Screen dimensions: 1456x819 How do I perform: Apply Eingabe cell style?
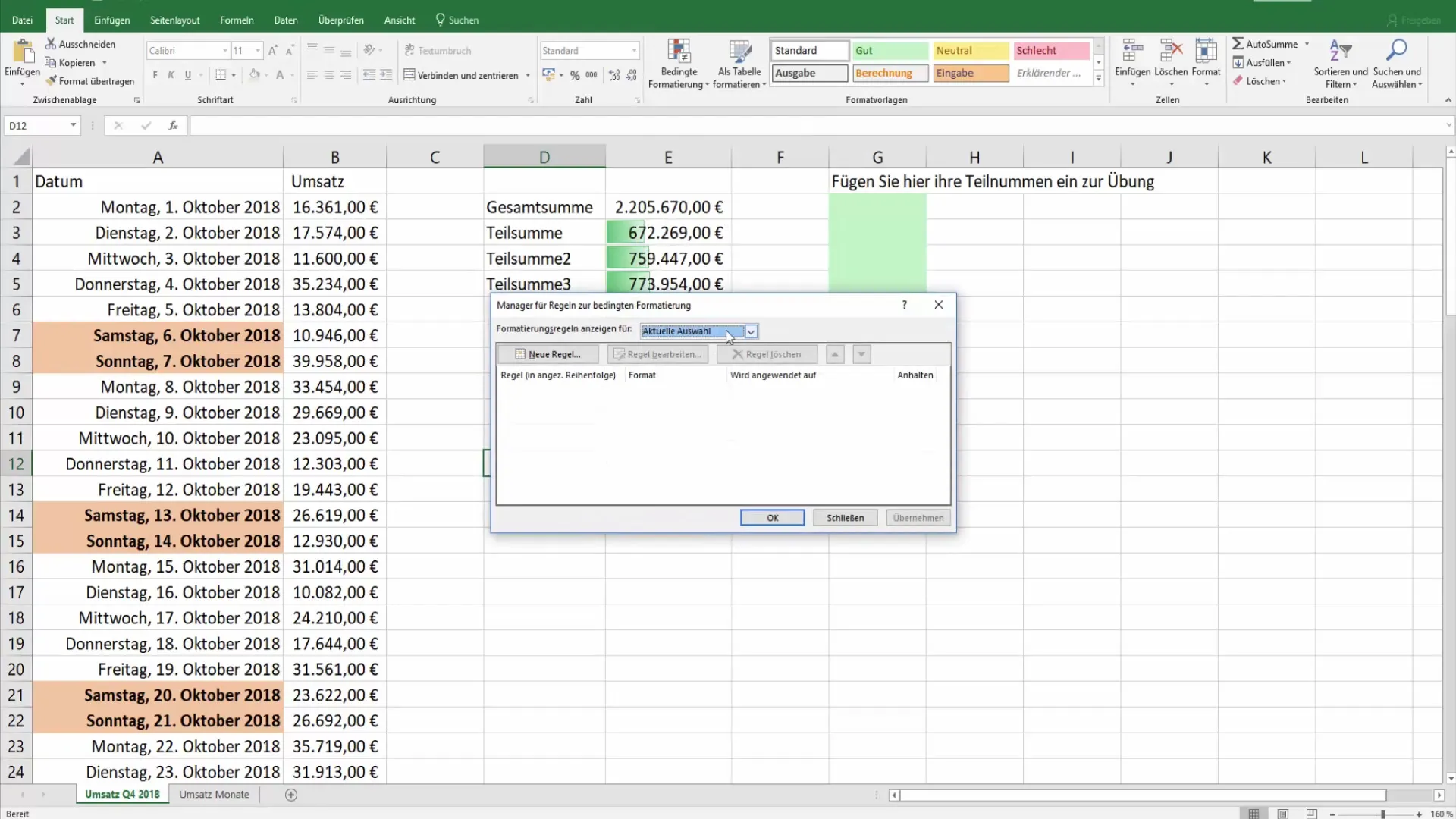(x=971, y=74)
